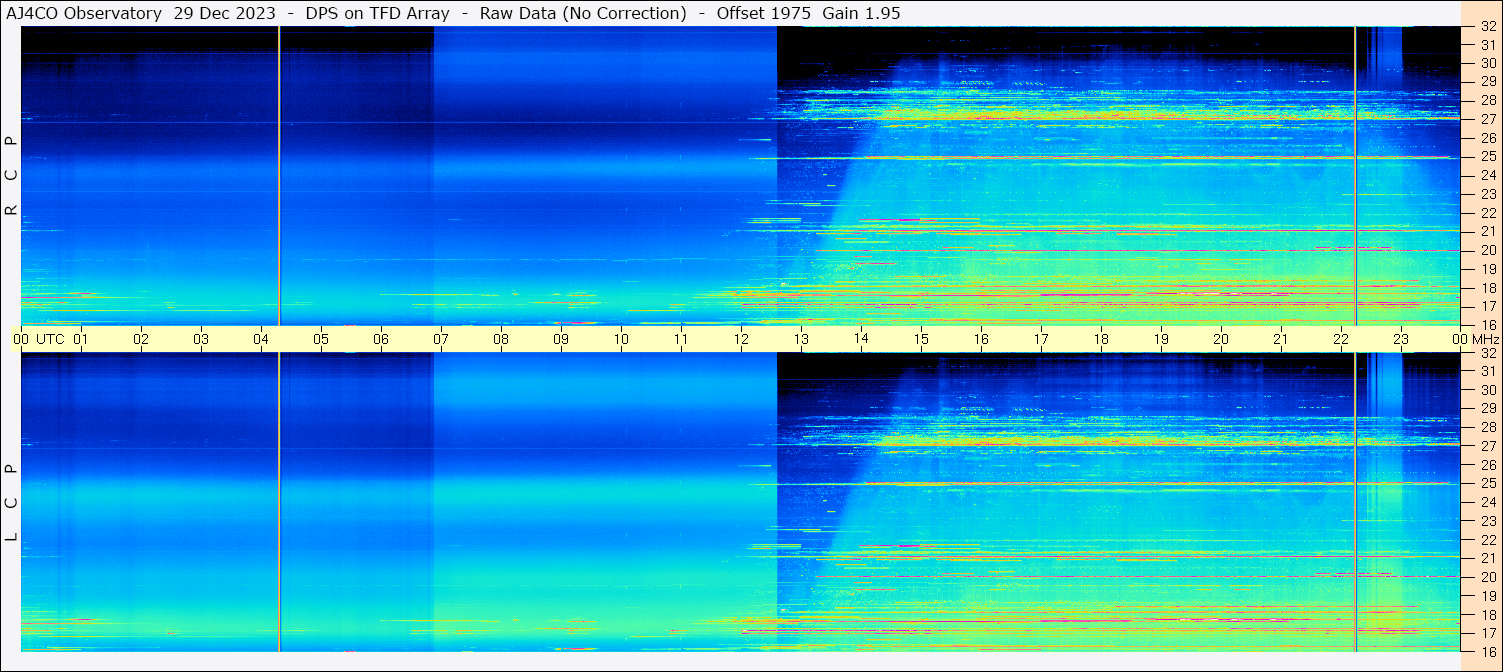
Task: Click the UTC label on the time axis
Action: [x=50, y=339]
